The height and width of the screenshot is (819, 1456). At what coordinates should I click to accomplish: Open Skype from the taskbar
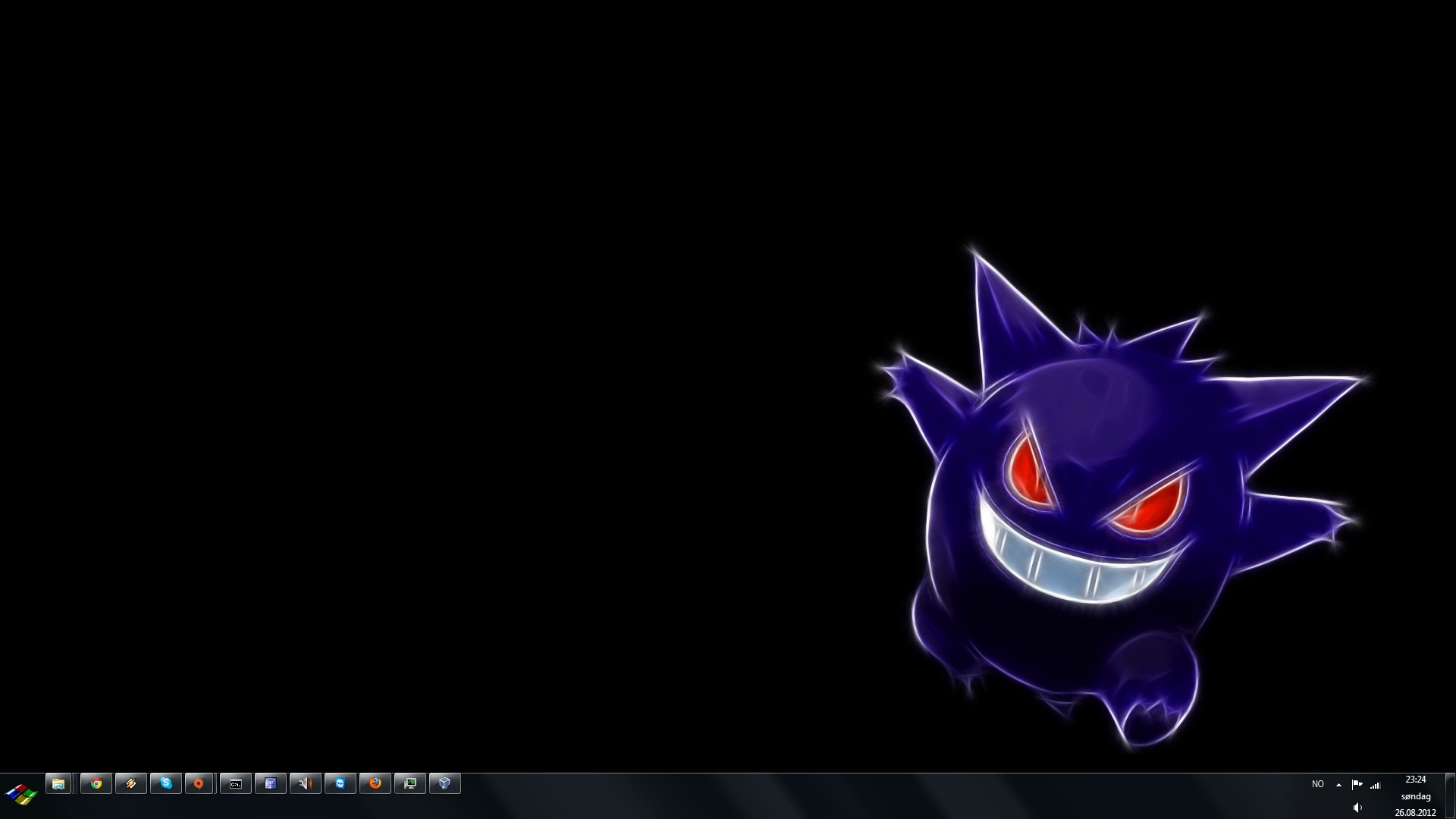(166, 783)
